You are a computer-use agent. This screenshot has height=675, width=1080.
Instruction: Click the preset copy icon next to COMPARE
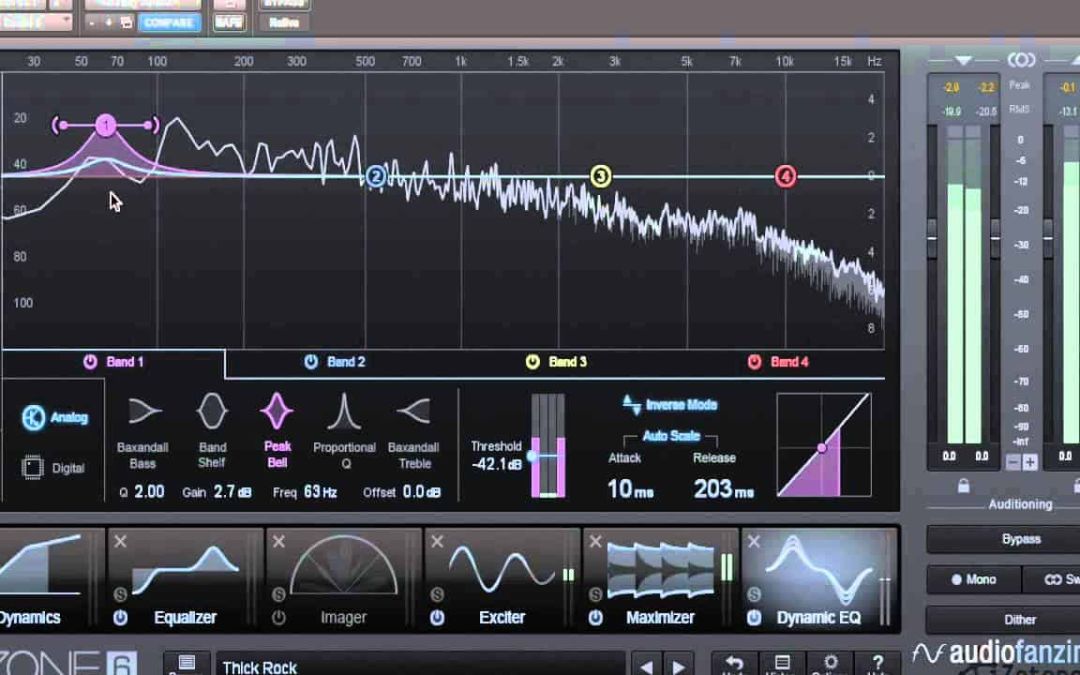pos(126,23)
